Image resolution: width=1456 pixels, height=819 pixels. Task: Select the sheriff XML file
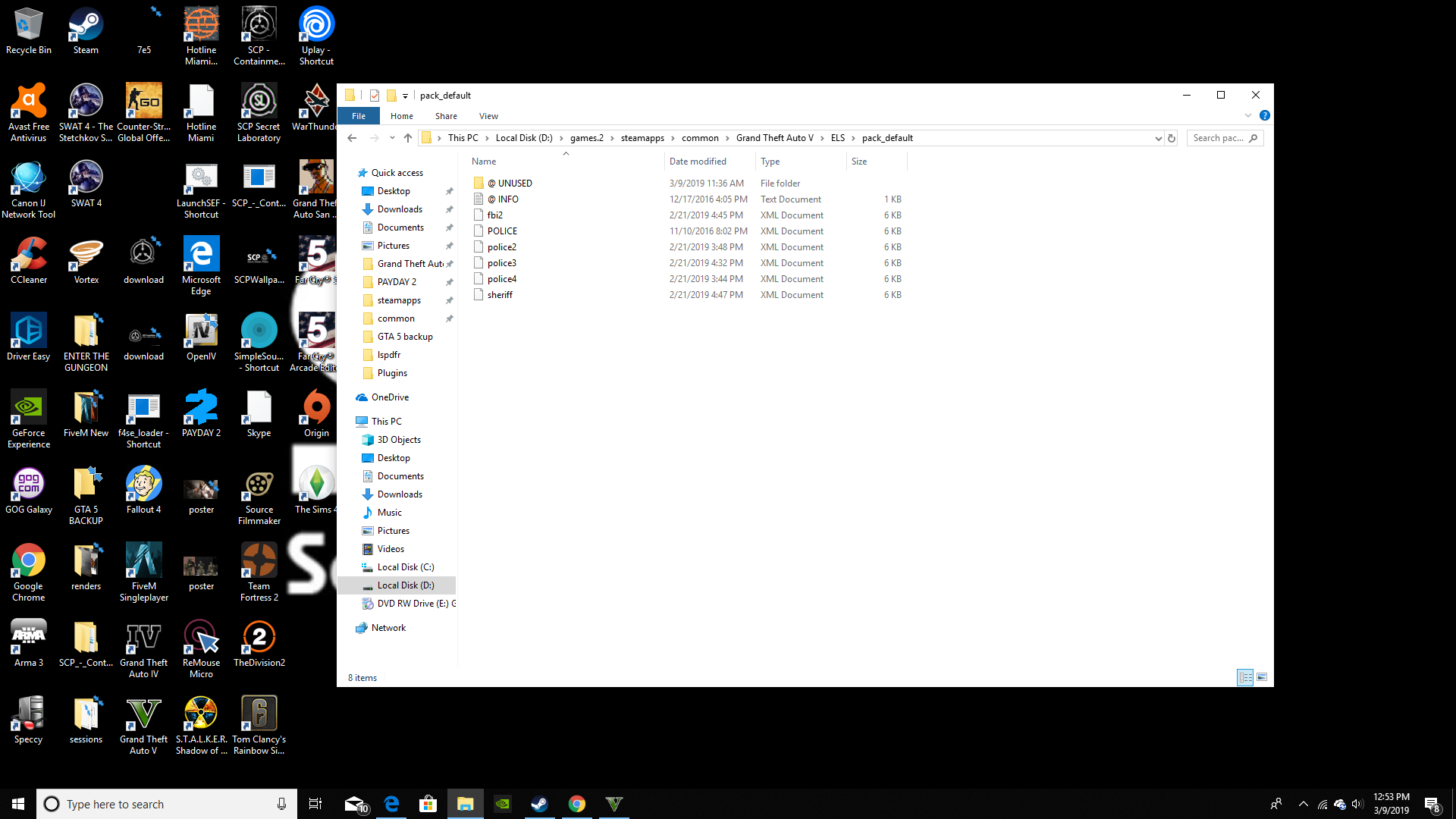pyautogui.click(x=500, y=295)
